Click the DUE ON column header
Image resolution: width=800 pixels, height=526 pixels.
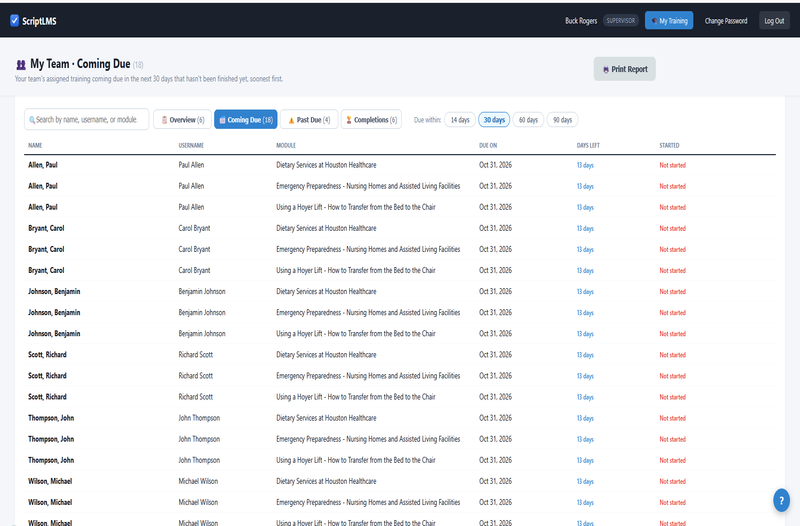click(x=488, y=145)
